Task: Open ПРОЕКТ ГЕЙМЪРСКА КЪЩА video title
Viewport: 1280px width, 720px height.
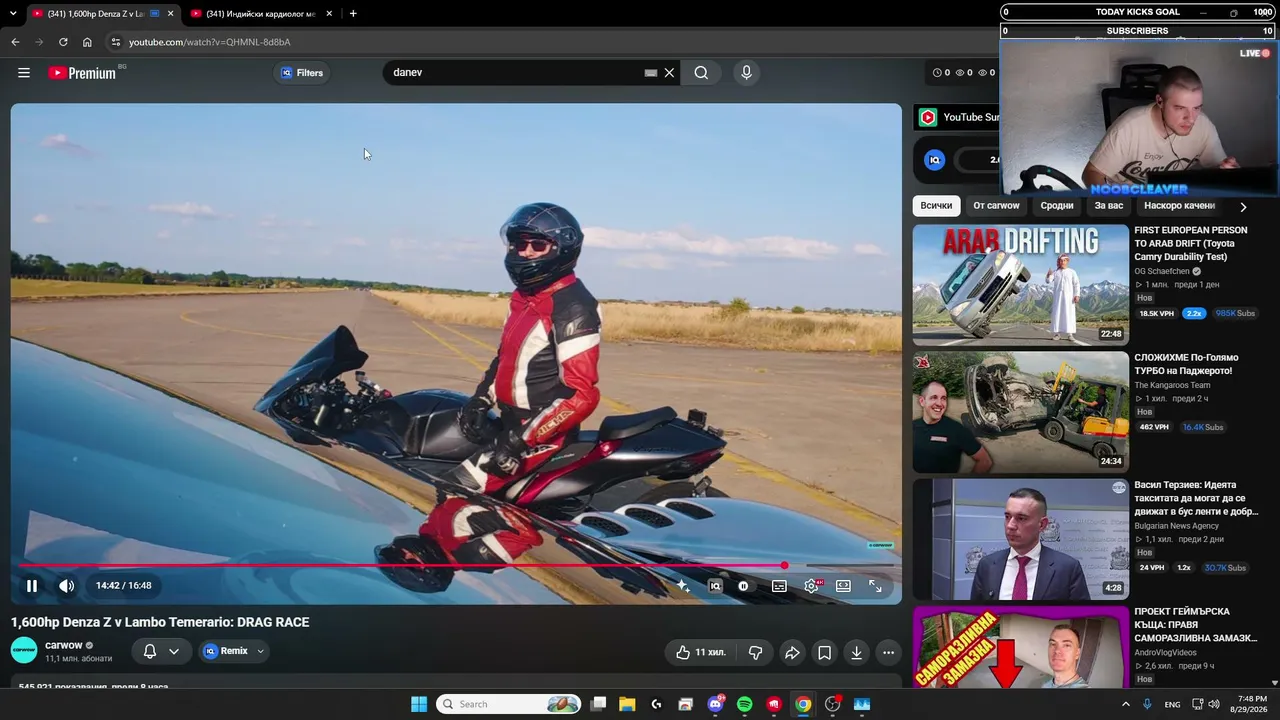Action: coord(1196,624)
